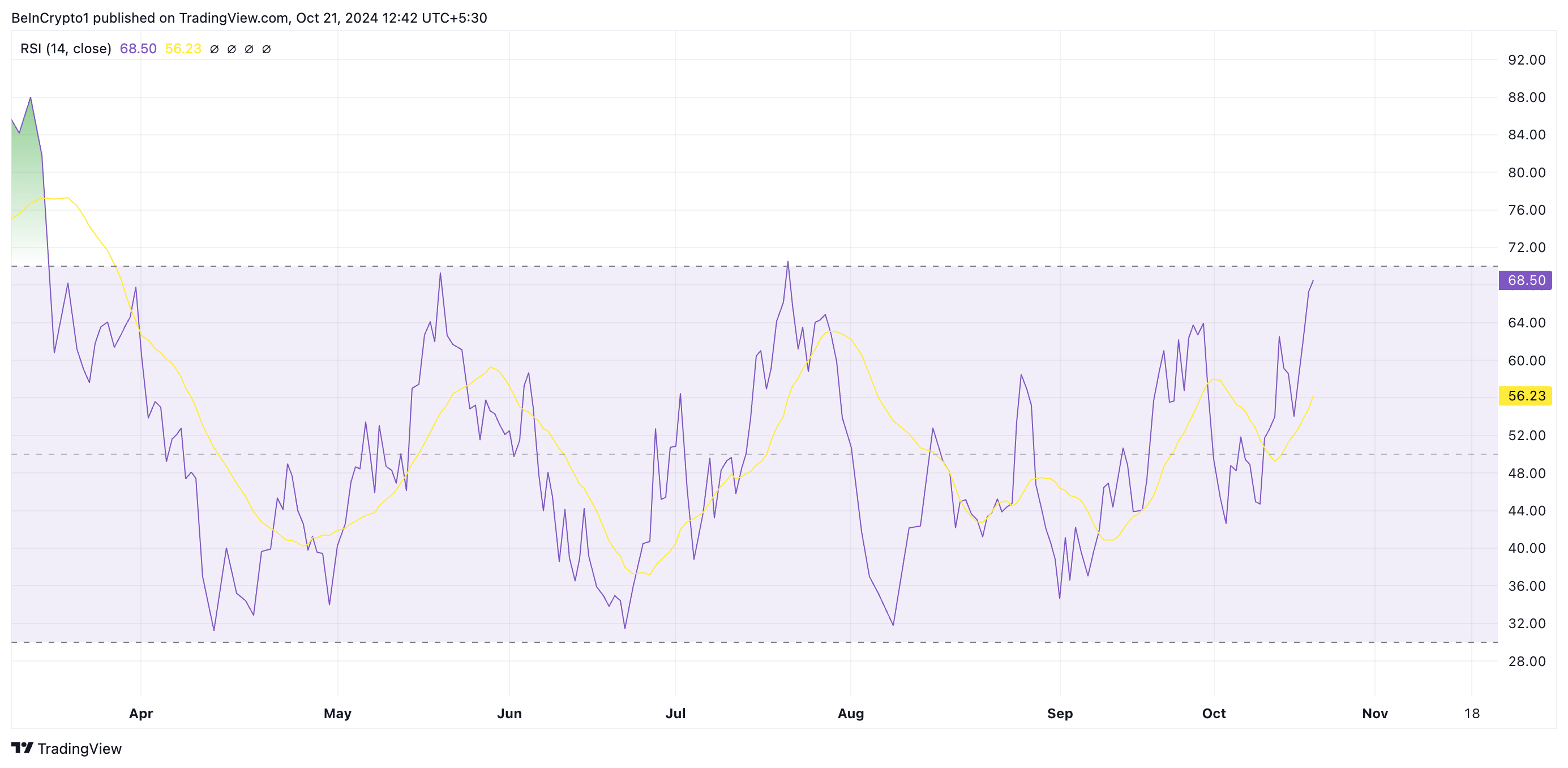
Task: Click the Jul label on time axis
Action: pyautogui.click(x=675, y=713)
